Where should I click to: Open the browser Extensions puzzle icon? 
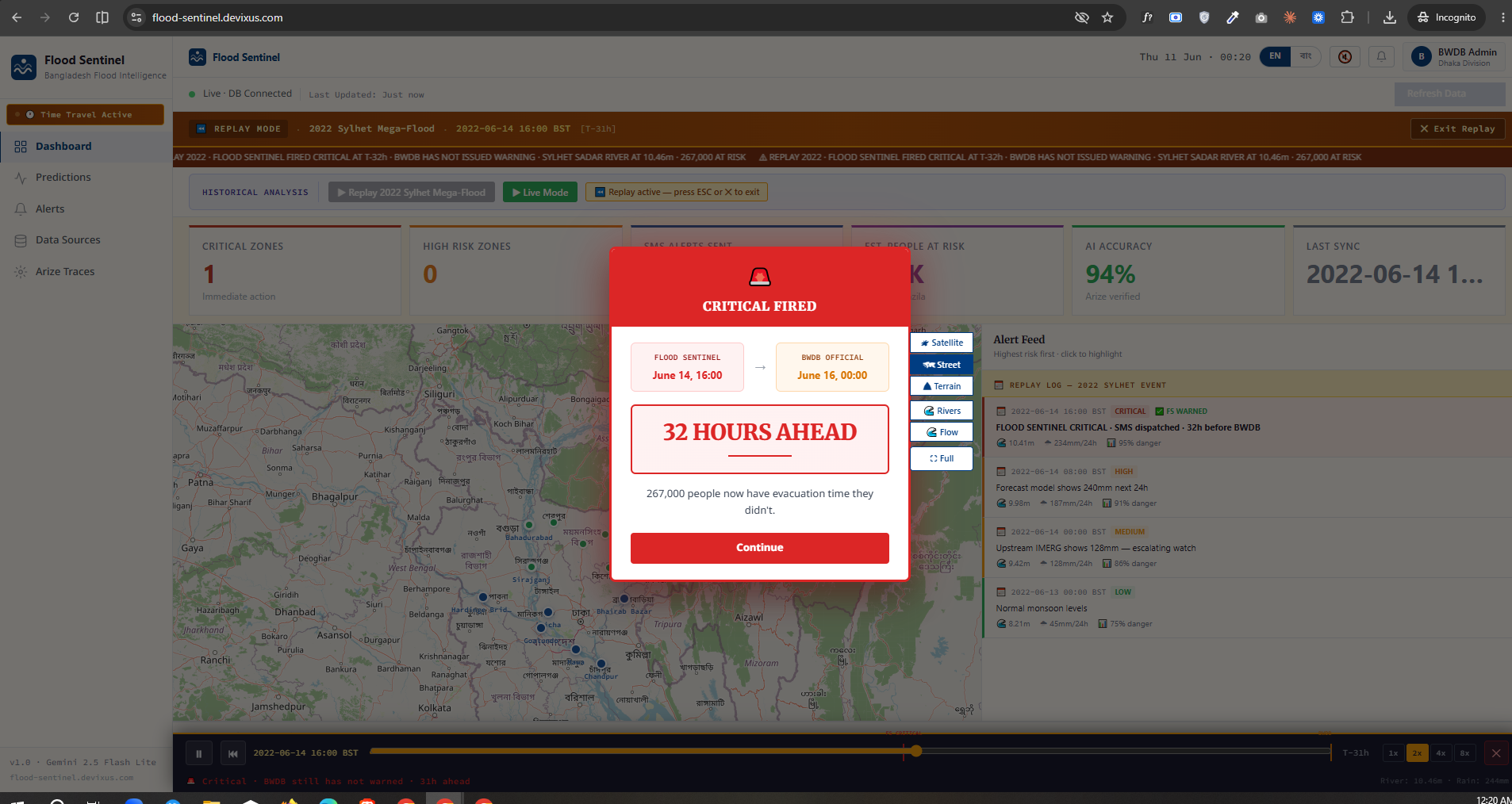pyautogui.click(x=1347, y=17)
